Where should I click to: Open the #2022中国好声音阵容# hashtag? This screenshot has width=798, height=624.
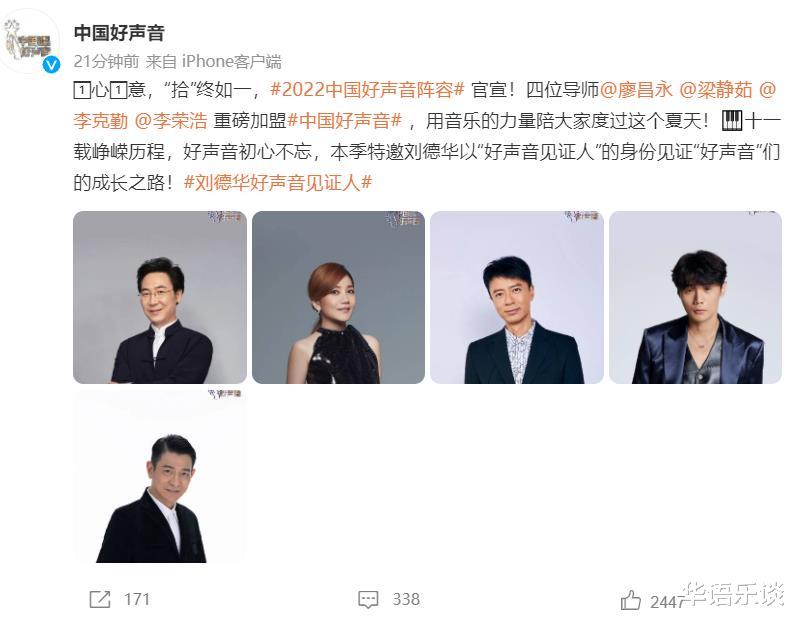click(367, 90)
